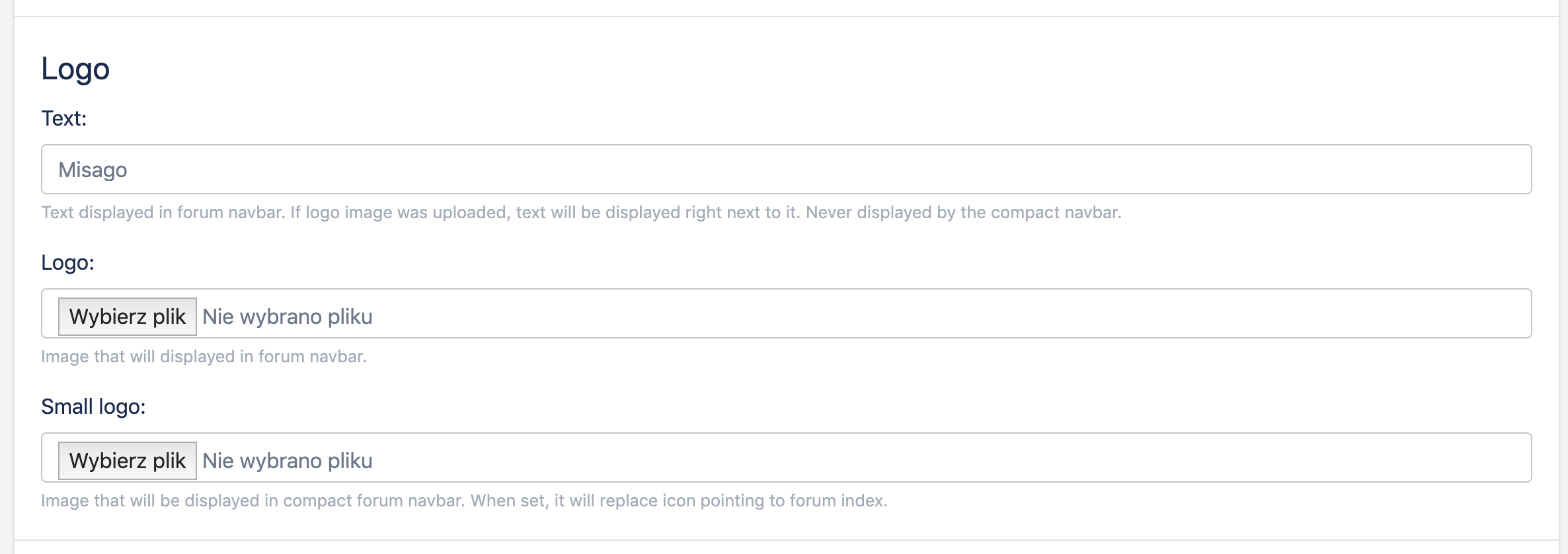Click the "Logo:" field label

click(67, 262)
